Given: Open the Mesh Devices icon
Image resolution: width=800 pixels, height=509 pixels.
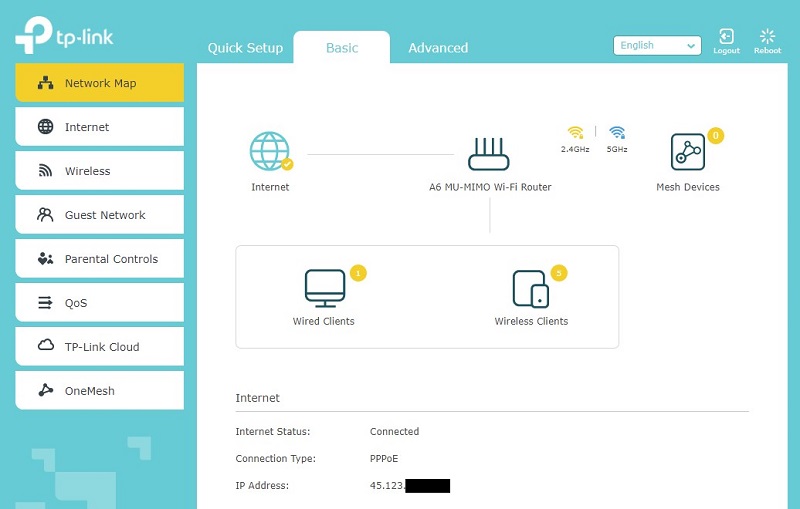Looking at the screenshot, I should click(687, 152).
